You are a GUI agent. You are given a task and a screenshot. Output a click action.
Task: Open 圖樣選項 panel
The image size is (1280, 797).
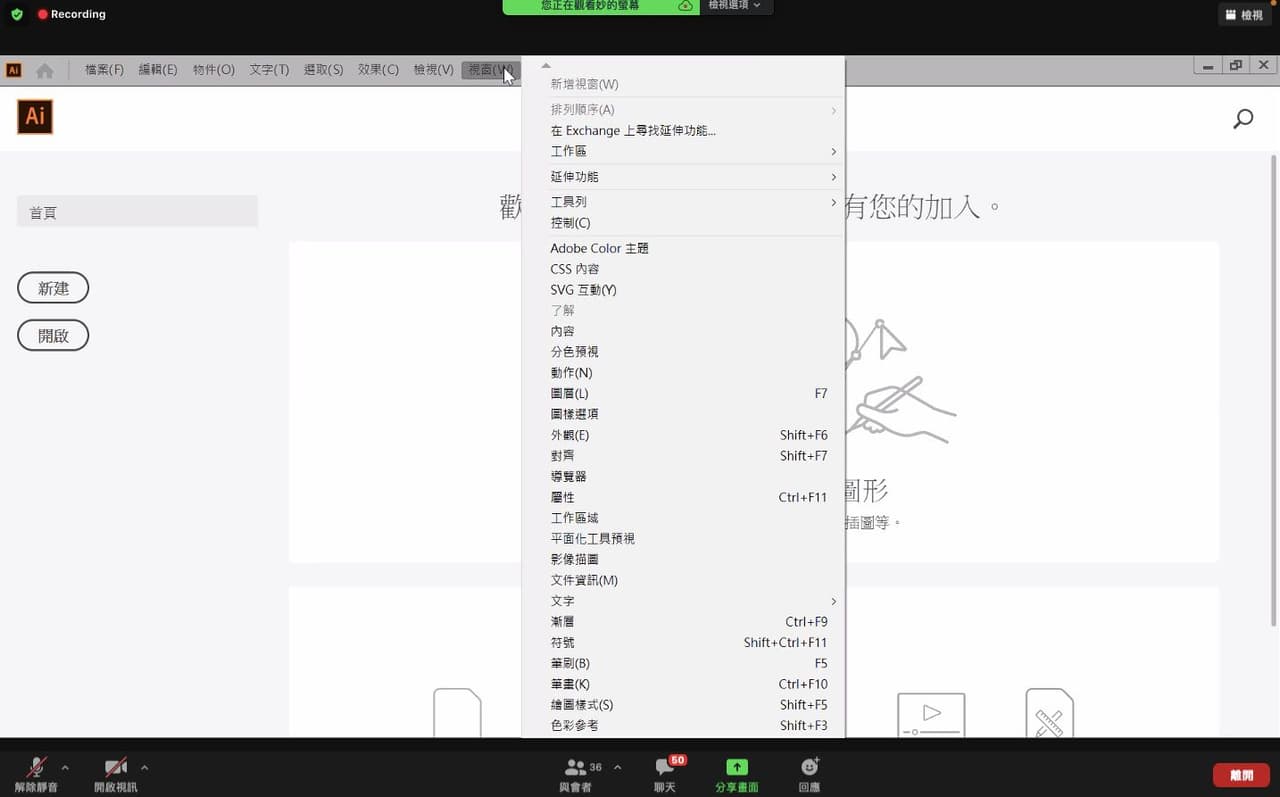click(x=684, y=414)
